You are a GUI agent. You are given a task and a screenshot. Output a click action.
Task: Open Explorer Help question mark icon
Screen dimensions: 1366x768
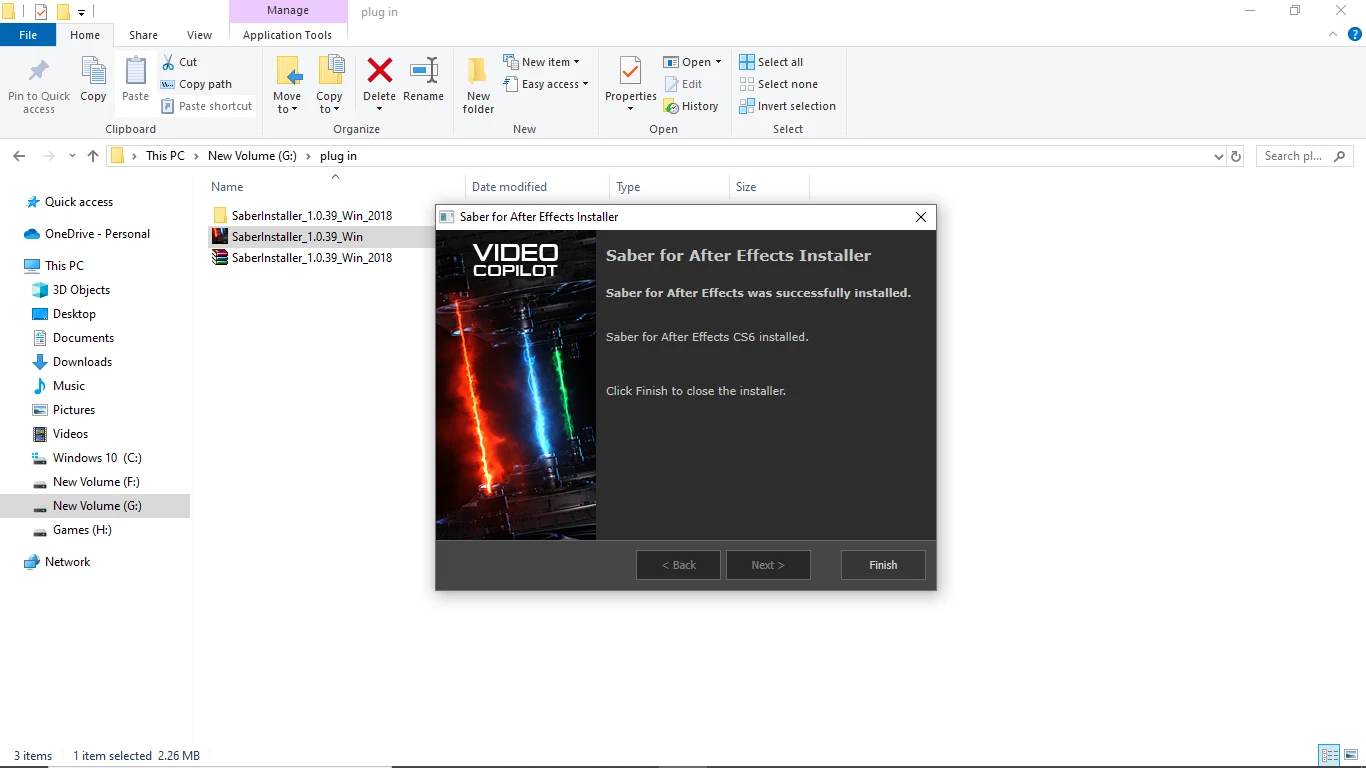[1355, 34]
